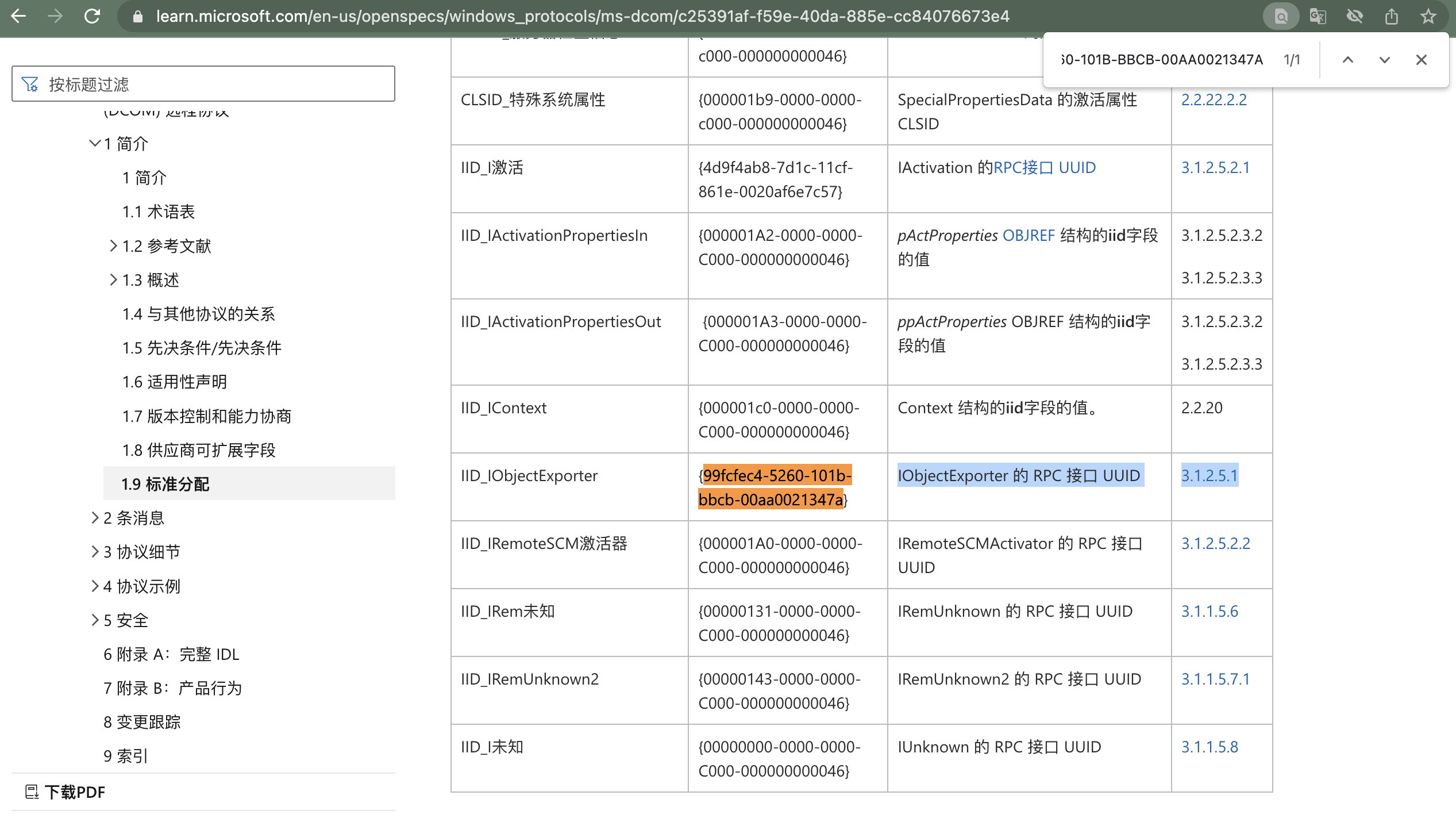Image resolution: width=1456 pixels, height=830 pixels.
Task: Click the eye-slash tracking icon in address bar
Action: [1354, 16]
